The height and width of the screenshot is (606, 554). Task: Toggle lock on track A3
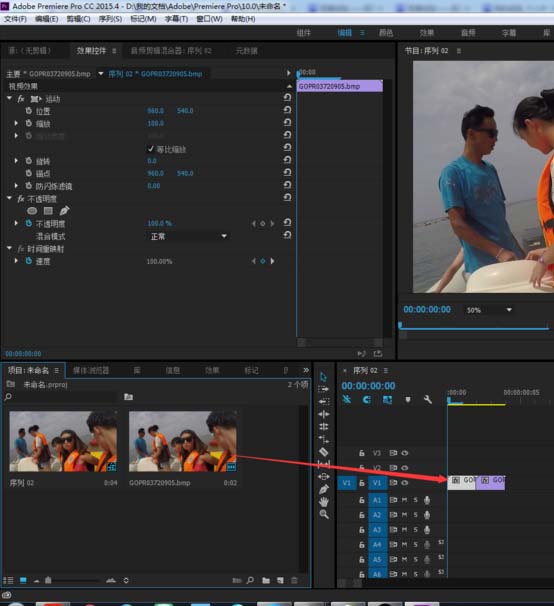(361, 529)
